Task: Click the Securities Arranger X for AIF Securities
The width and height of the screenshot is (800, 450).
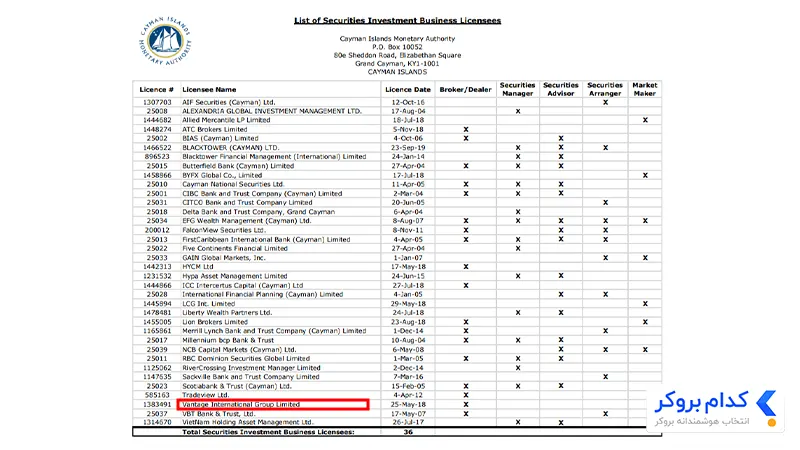Action: (x=606, y=103)
